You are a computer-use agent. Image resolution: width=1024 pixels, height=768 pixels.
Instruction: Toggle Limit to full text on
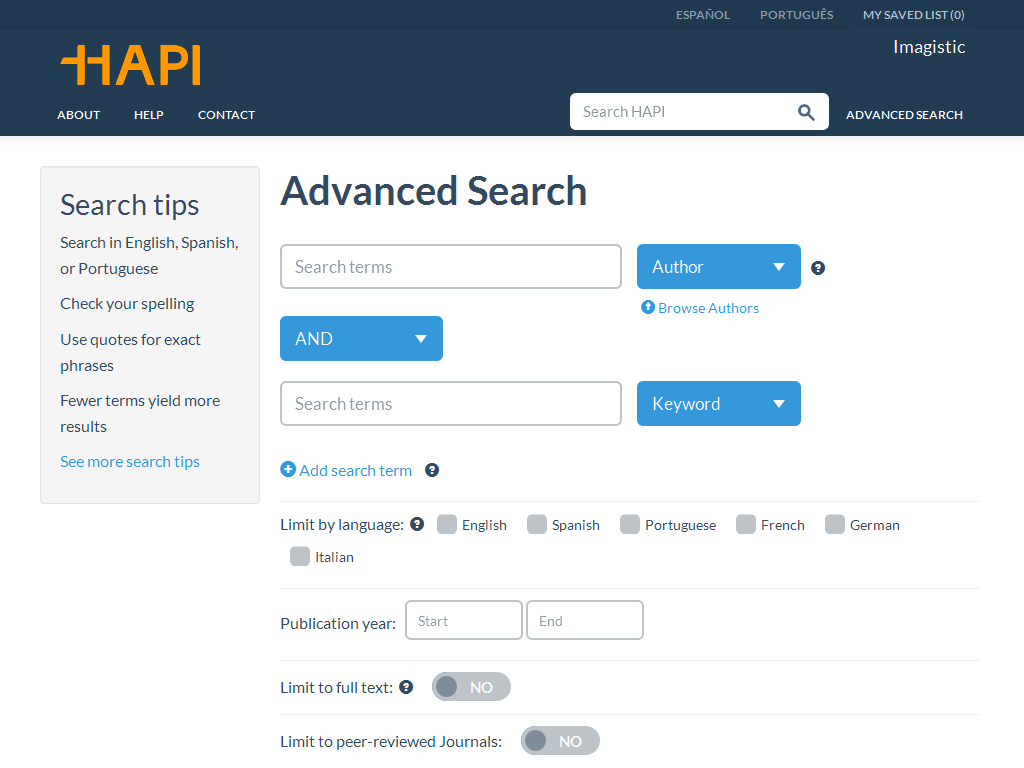tap(470, 686)
